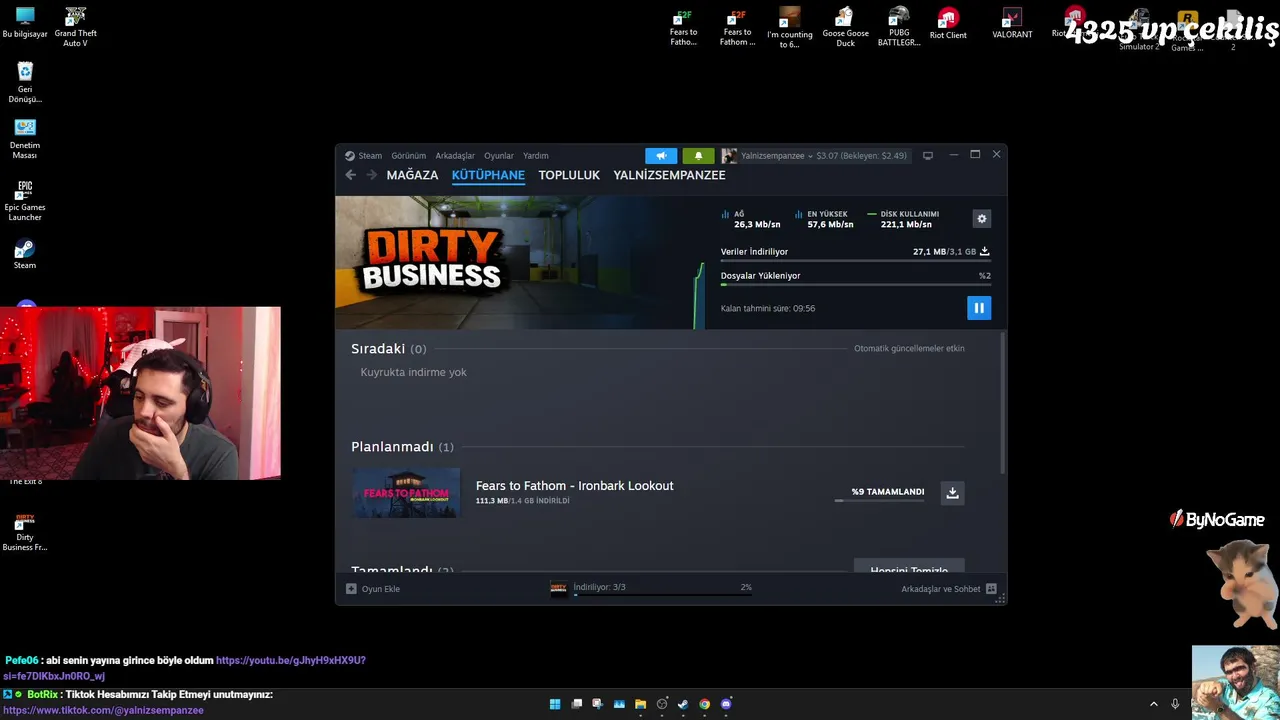Viewport: 1280px width, 720px height.
Task: Launch VALORANT from the desktop
Action: (x=1012, y=23)
